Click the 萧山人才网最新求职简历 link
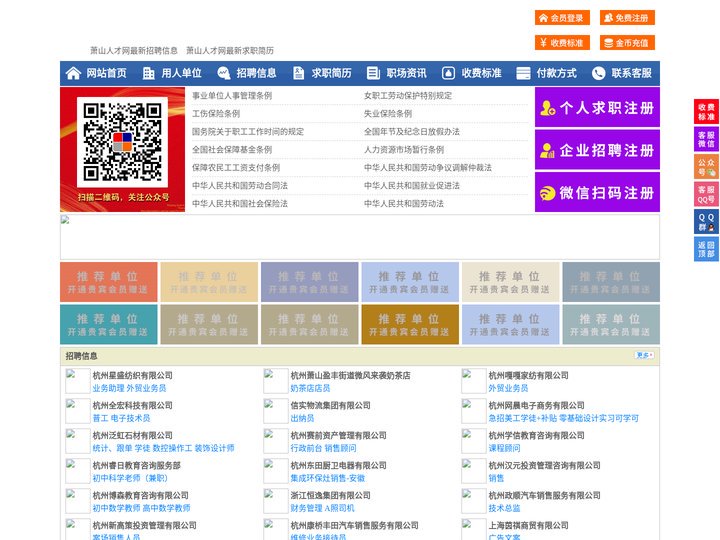 (x=230, y=51)
